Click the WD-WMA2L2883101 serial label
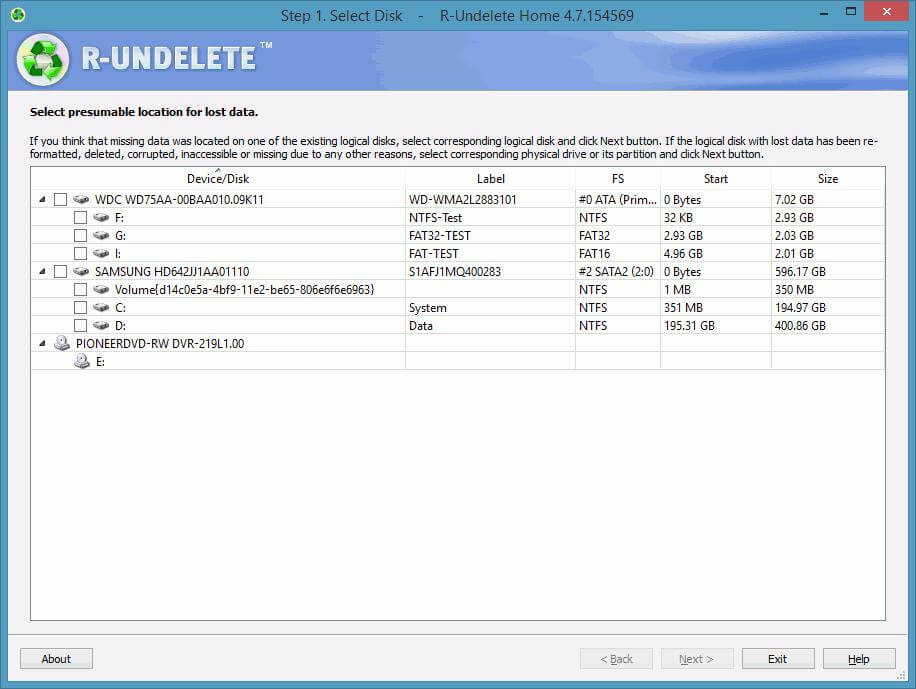 pyautogui.click(x=463, y=200)
